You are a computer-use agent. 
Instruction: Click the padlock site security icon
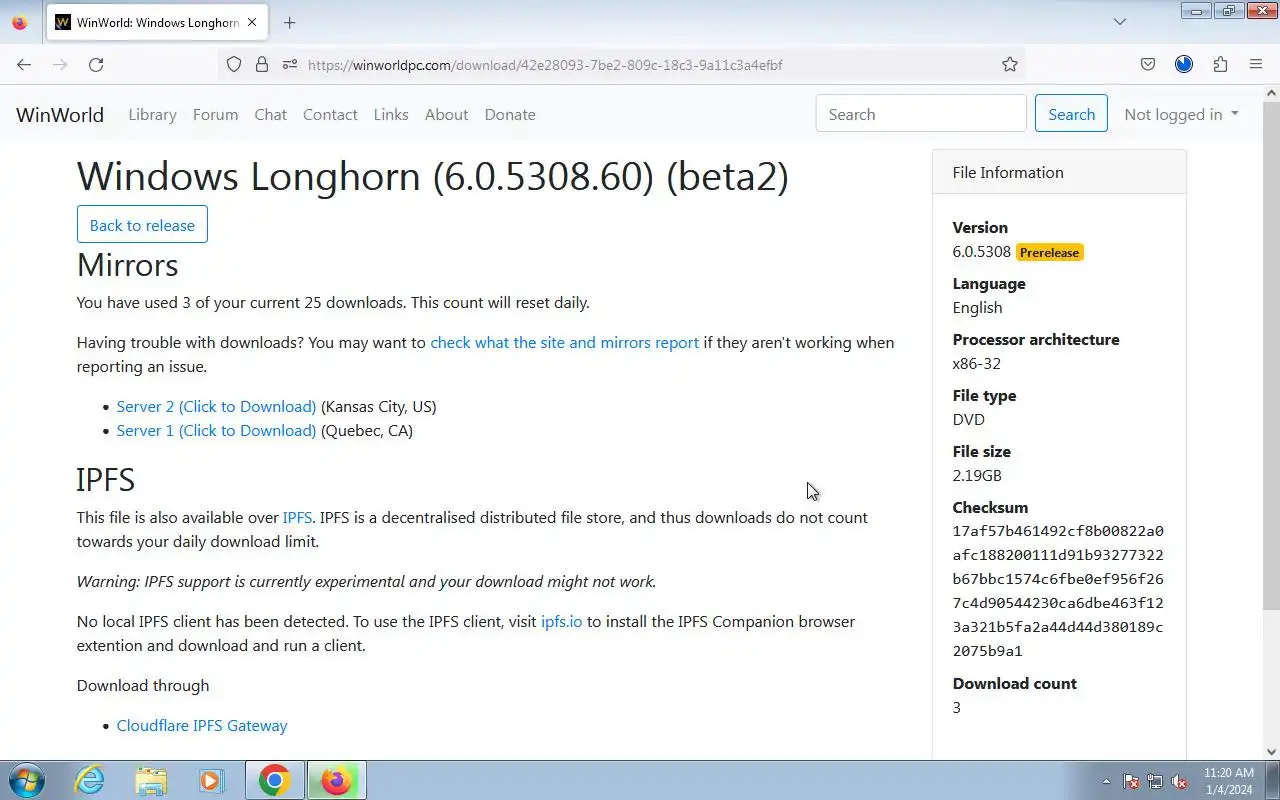coord(262,64)
